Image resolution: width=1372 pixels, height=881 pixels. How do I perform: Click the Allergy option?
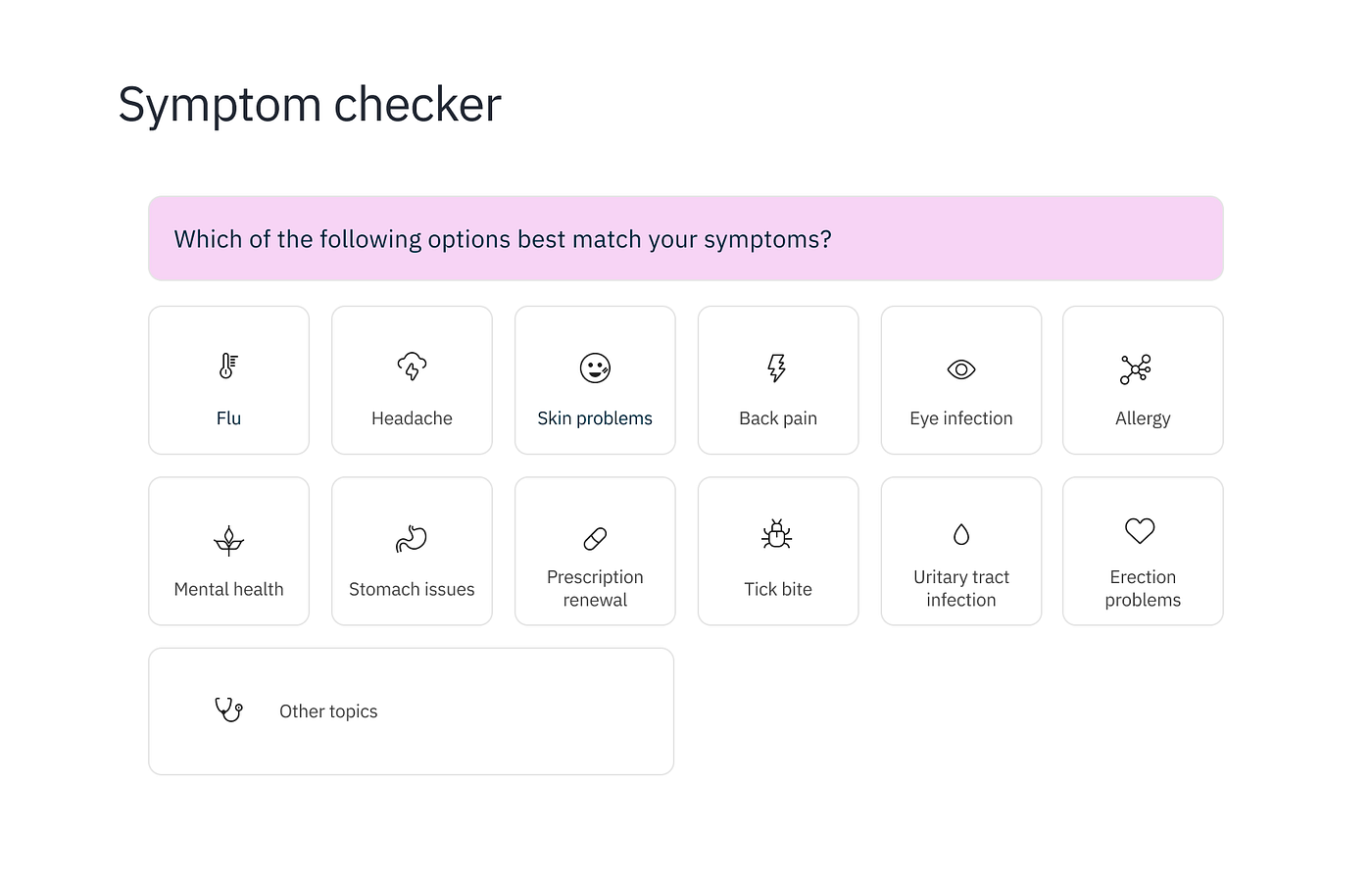pos(1143,380)
